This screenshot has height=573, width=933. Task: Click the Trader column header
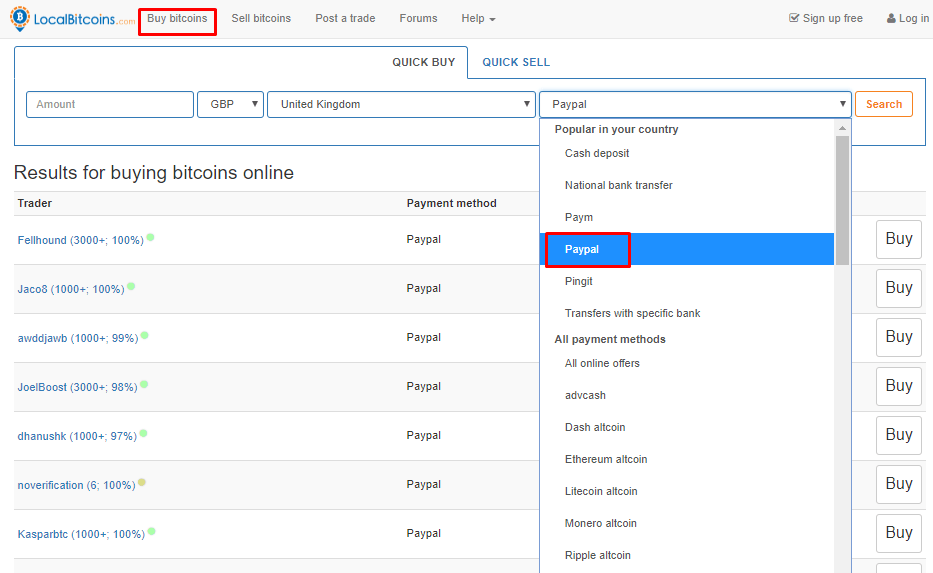coord(35,203)
